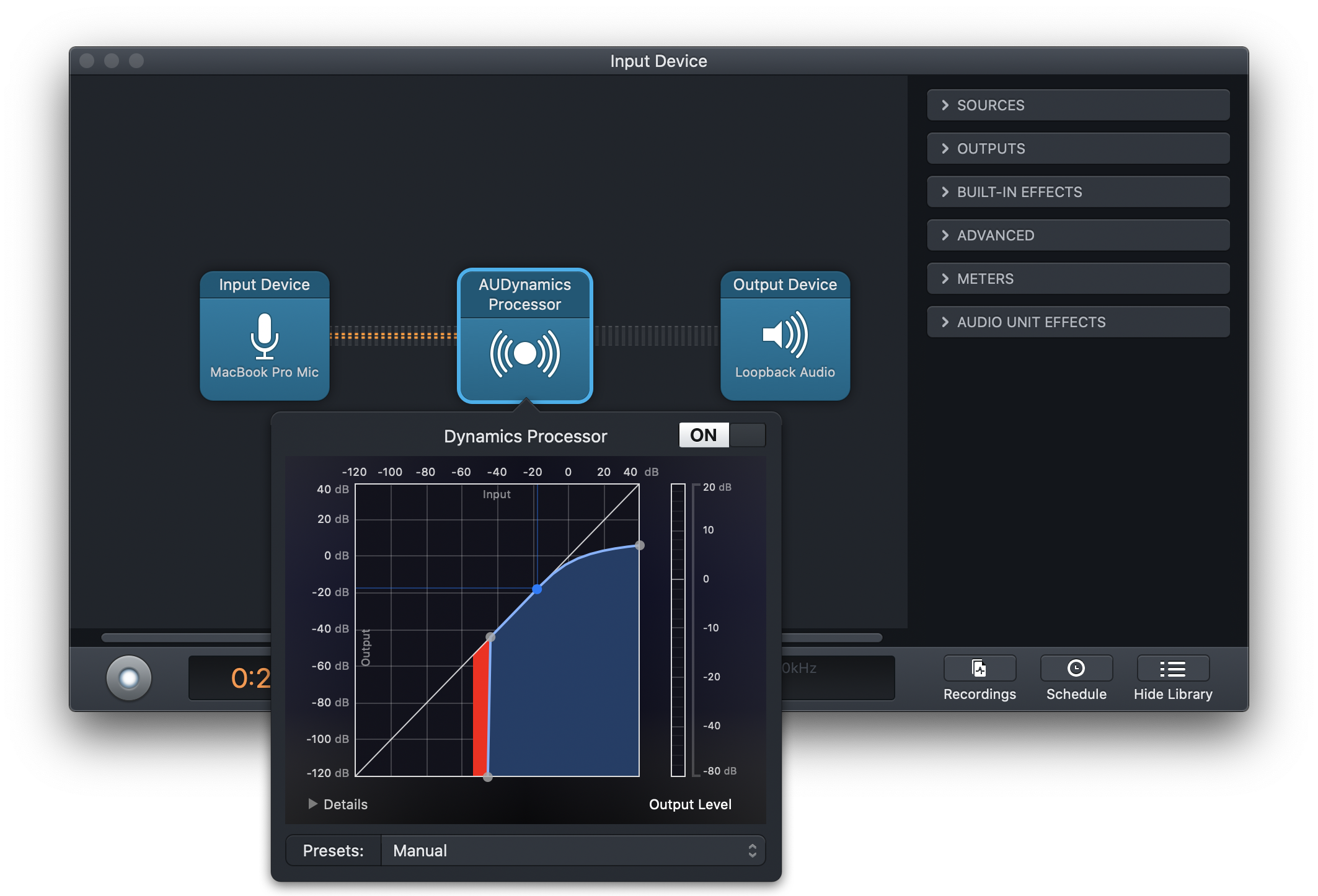The image size is (1318, 896).
Task: Expand the Details disclosure triangle
Action: [x=312, y=804]
